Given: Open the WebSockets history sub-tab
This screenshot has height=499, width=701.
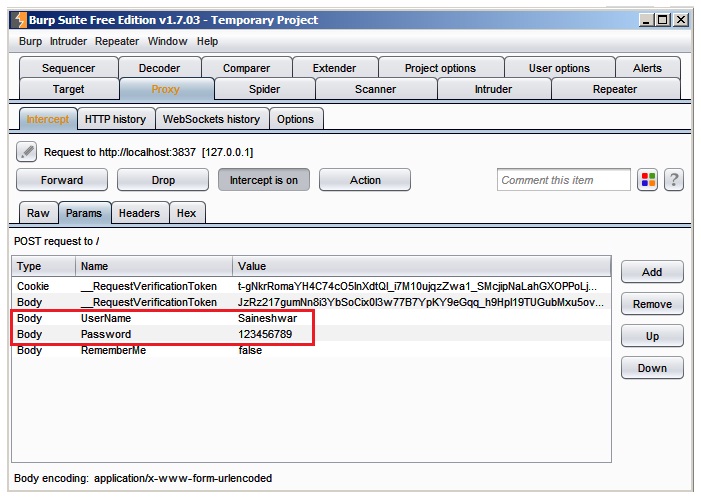Looking at the screenshot, I should [211, 119].
